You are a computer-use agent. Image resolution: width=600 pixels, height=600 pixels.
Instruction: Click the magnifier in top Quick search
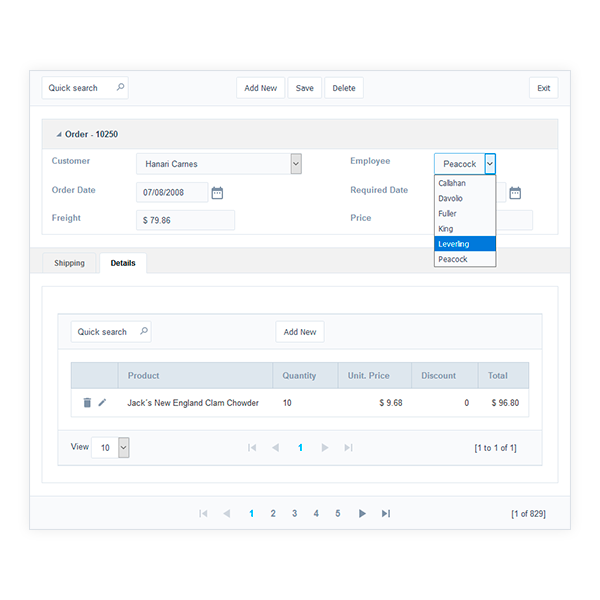121,88
